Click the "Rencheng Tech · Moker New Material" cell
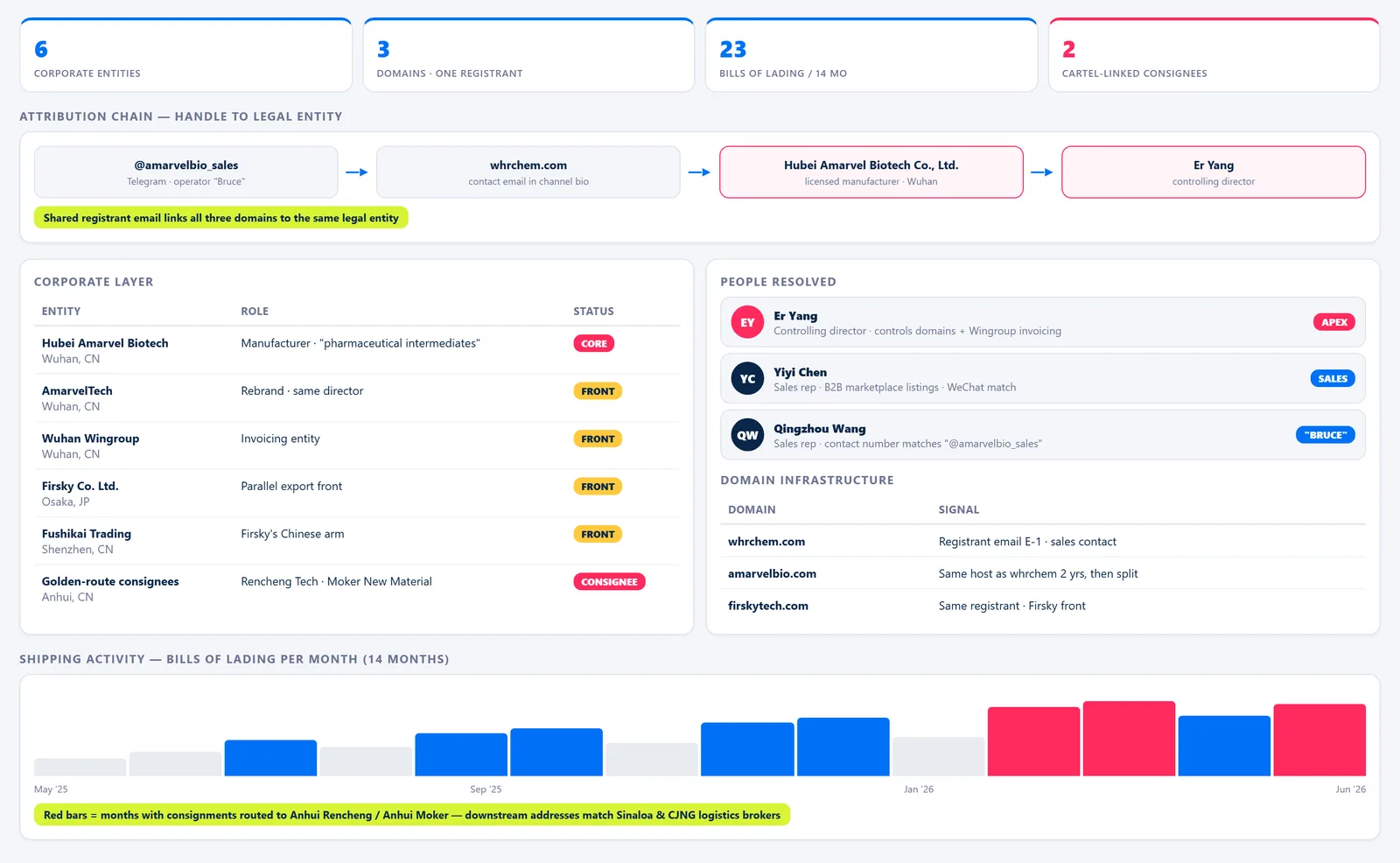 [x=336, y=581]
